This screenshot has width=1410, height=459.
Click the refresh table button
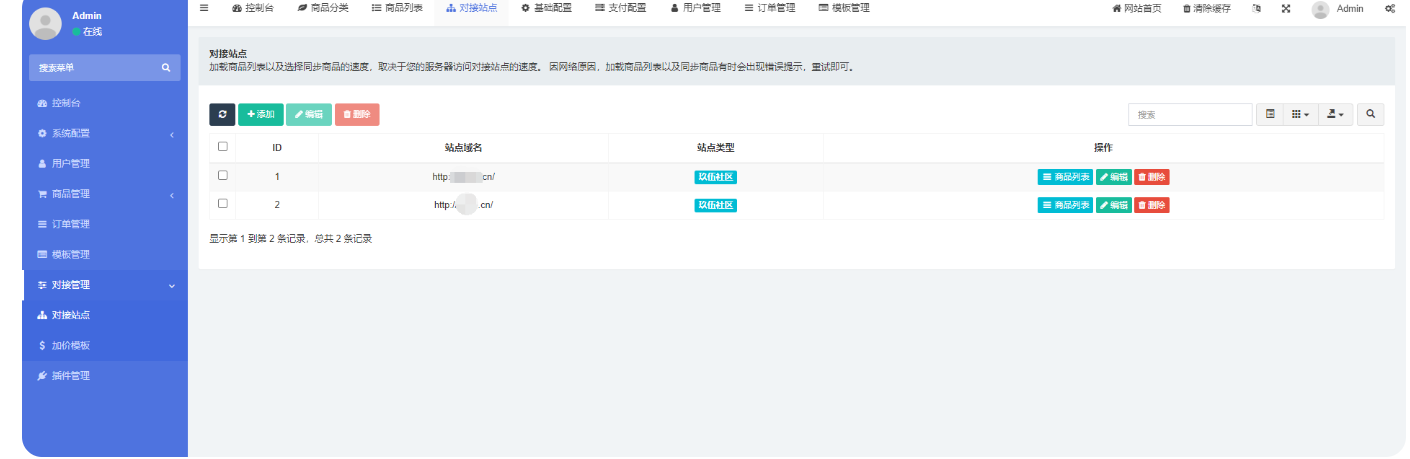[222, 114]
